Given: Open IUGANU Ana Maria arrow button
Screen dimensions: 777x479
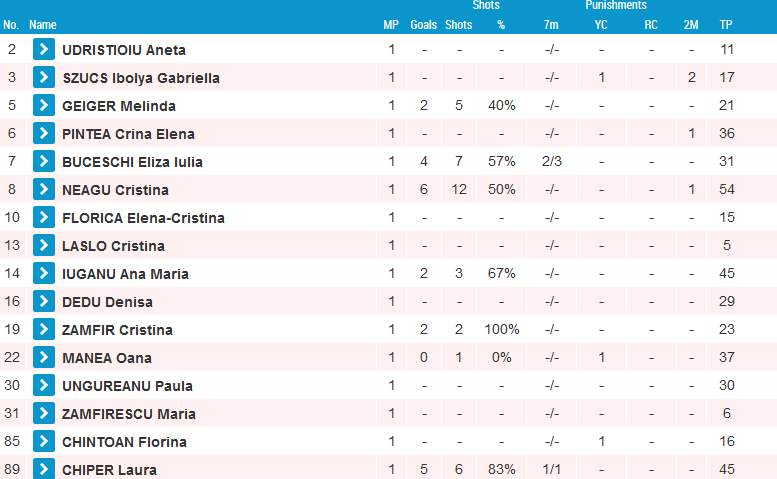Looking at the screenshot, I should 44,273.
